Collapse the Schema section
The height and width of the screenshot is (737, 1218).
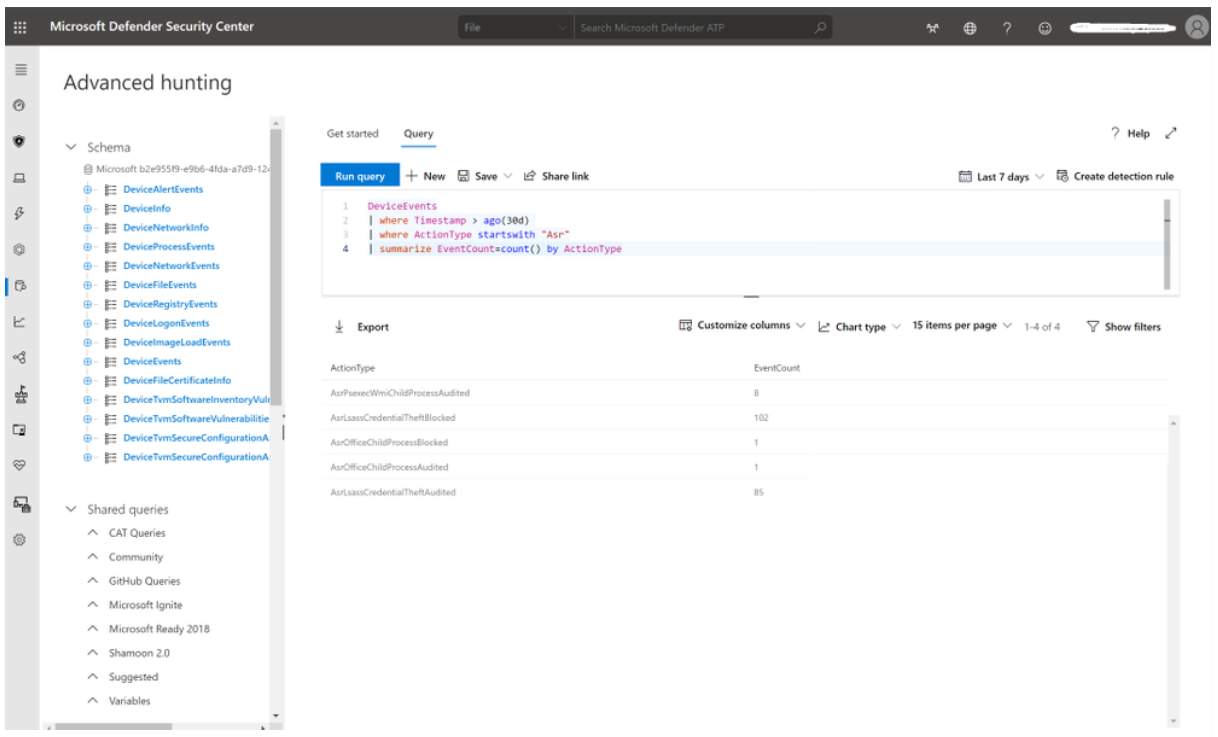[71, 147]
